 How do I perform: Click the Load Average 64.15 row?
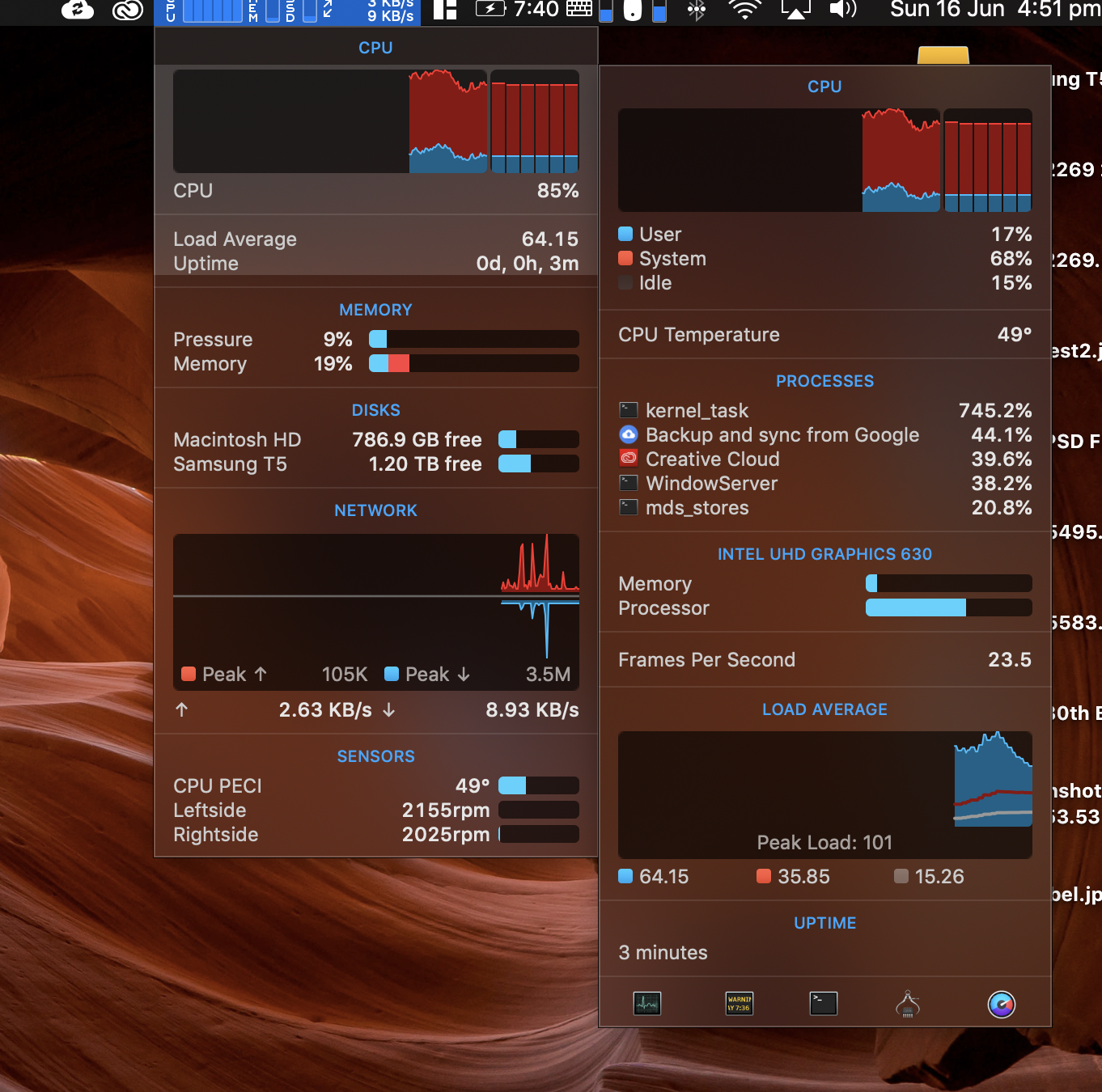pyautogui.click(x=376, y=239)
